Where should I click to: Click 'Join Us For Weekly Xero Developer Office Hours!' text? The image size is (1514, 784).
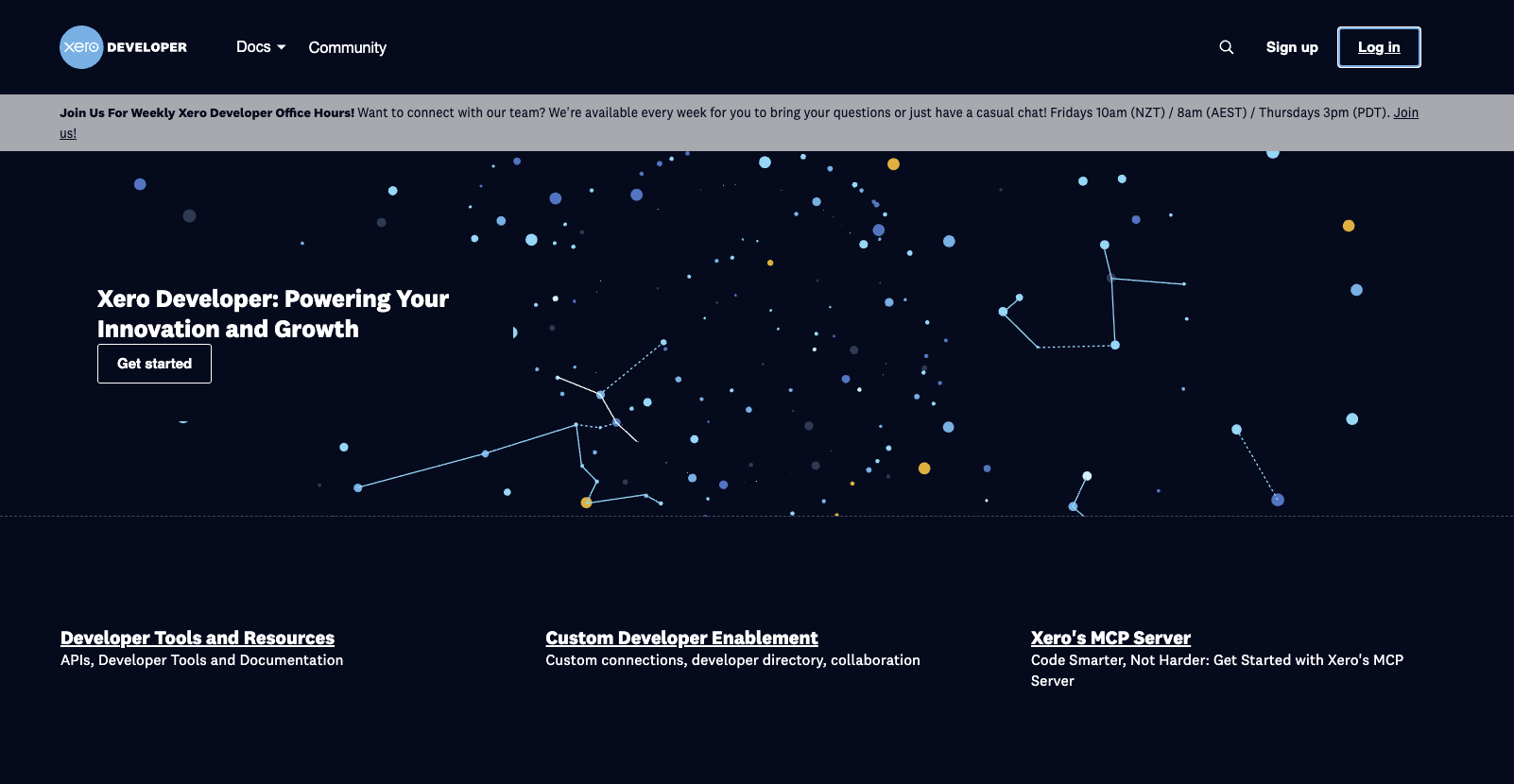click(x=207, y=112)
